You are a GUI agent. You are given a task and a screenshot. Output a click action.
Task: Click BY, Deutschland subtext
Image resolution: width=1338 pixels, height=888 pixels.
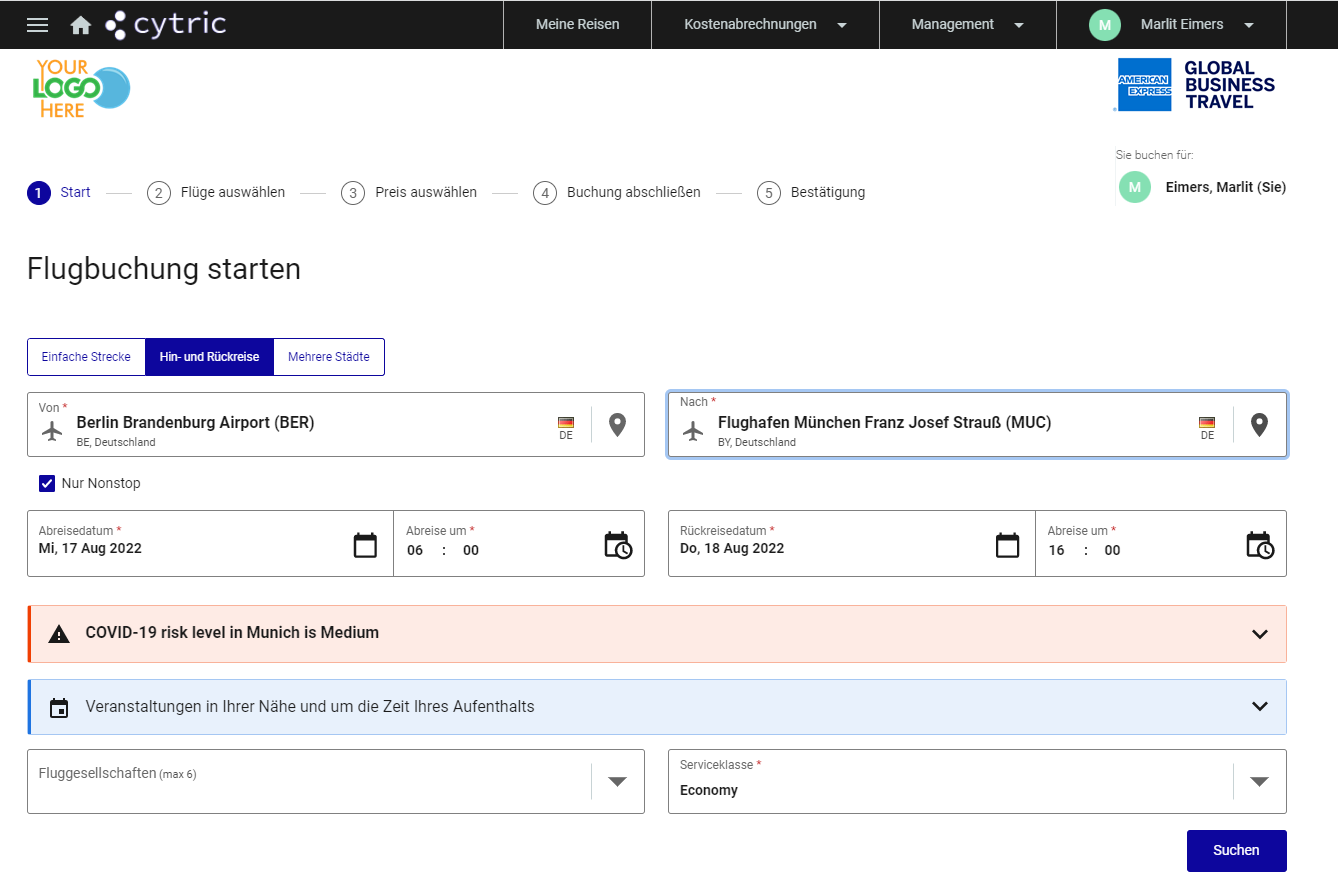[757, 442]
